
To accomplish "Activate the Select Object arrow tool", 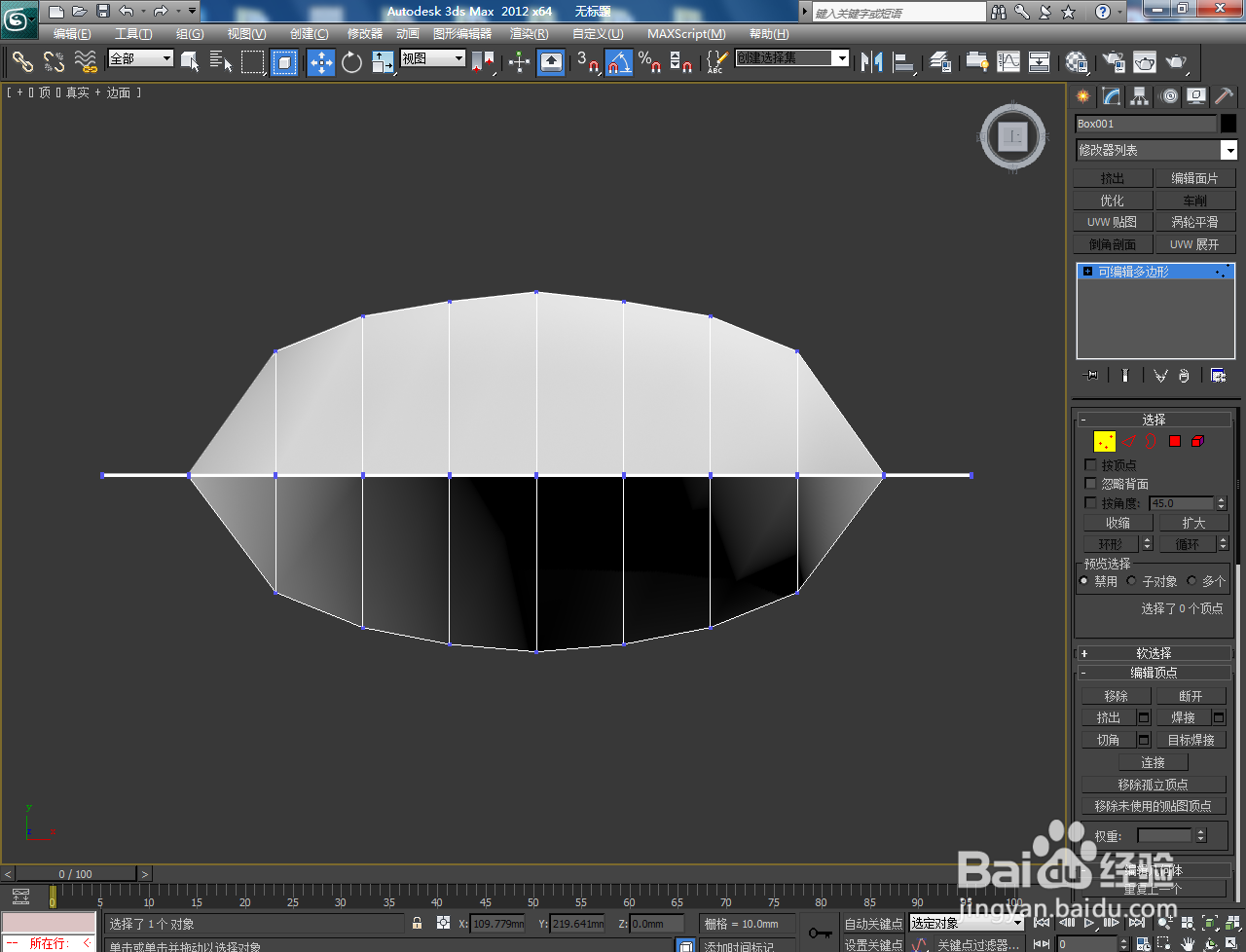I will 191,61.
